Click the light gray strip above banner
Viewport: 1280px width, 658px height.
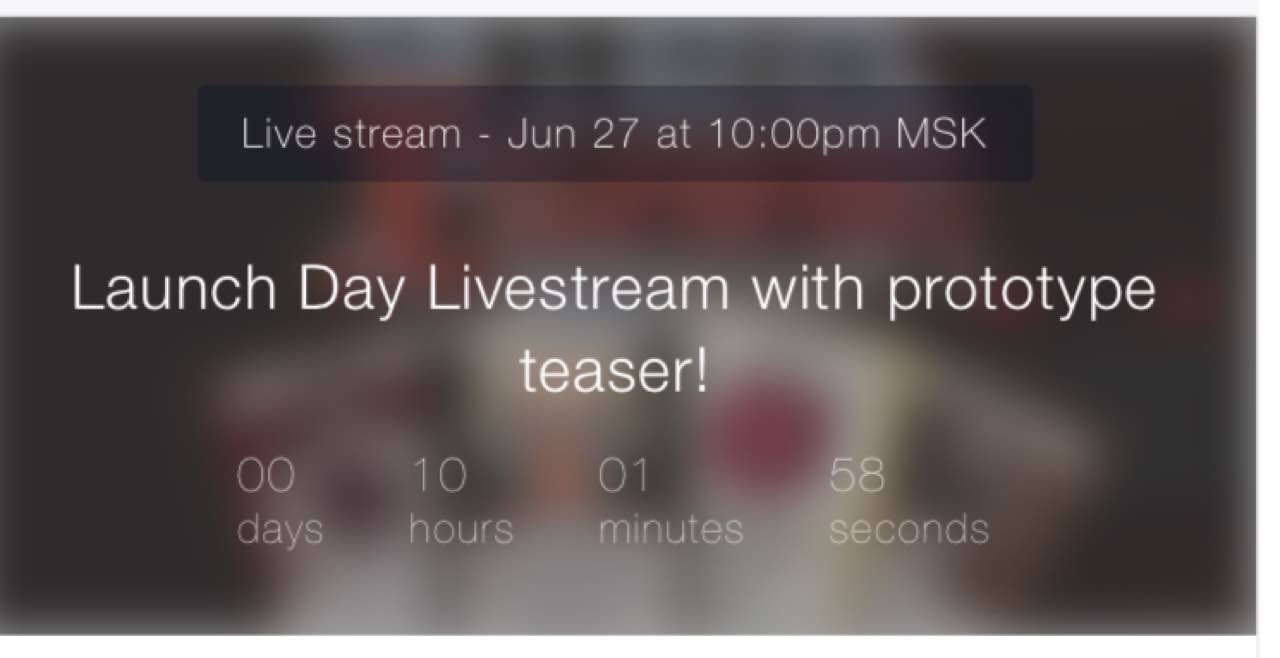(x=640, y=7)
